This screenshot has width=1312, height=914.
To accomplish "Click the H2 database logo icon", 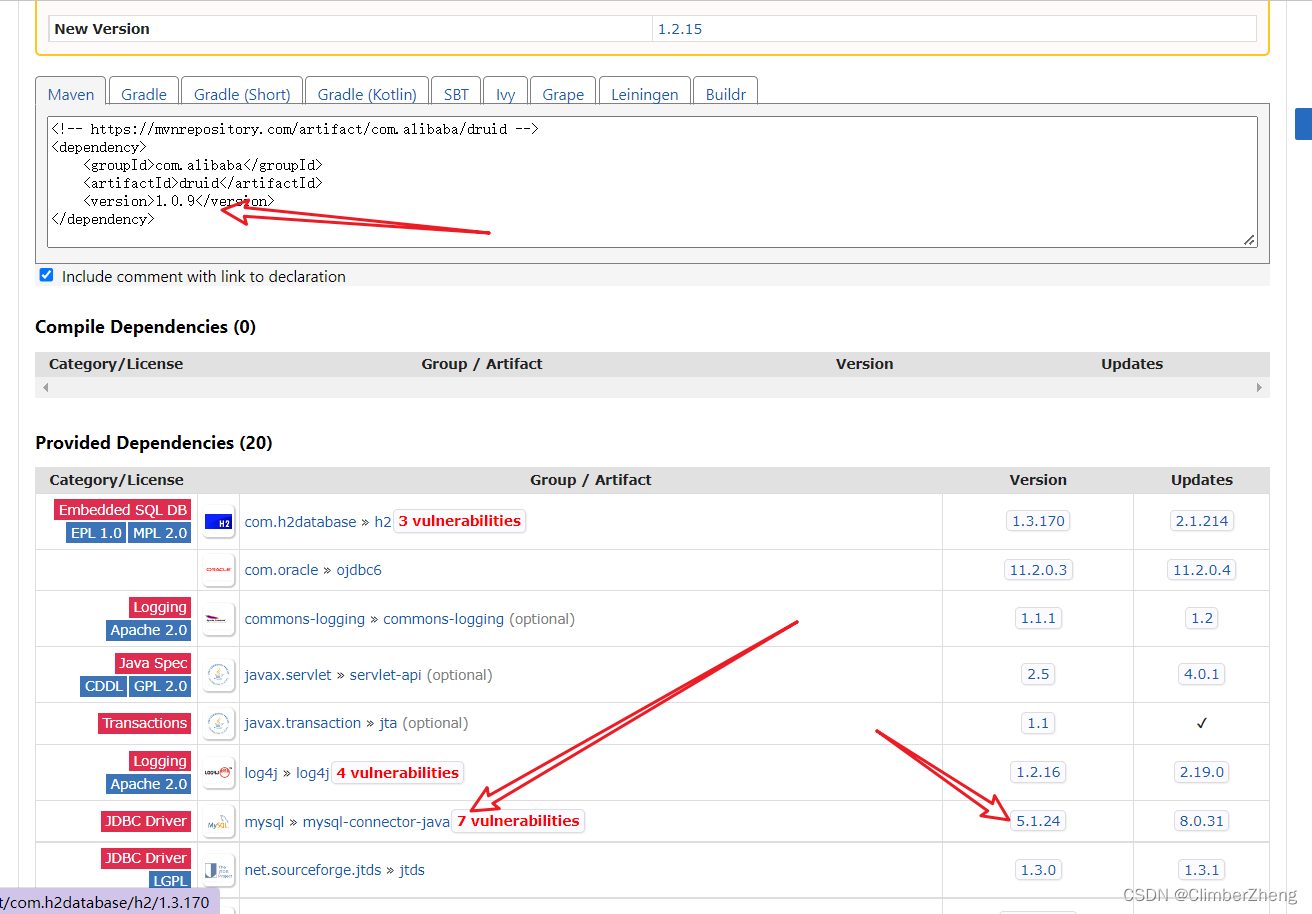I will coord(218,521).
